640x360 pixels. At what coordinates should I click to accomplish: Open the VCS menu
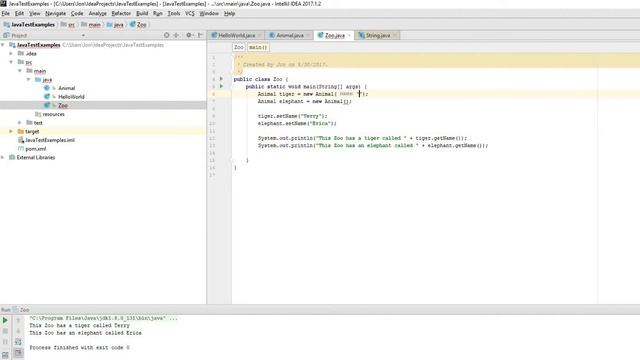pos(190,13)
